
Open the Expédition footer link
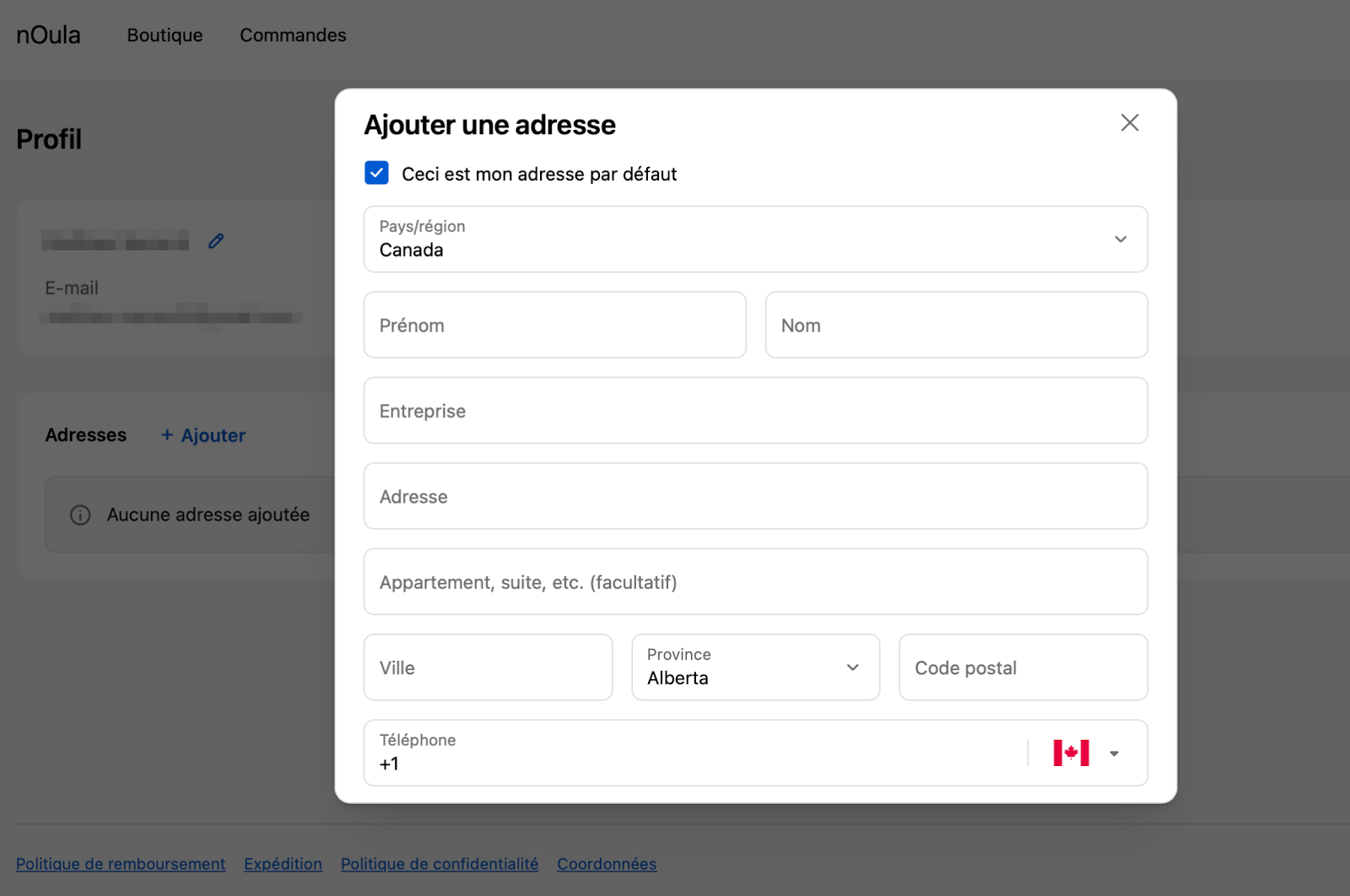[283, 864]
